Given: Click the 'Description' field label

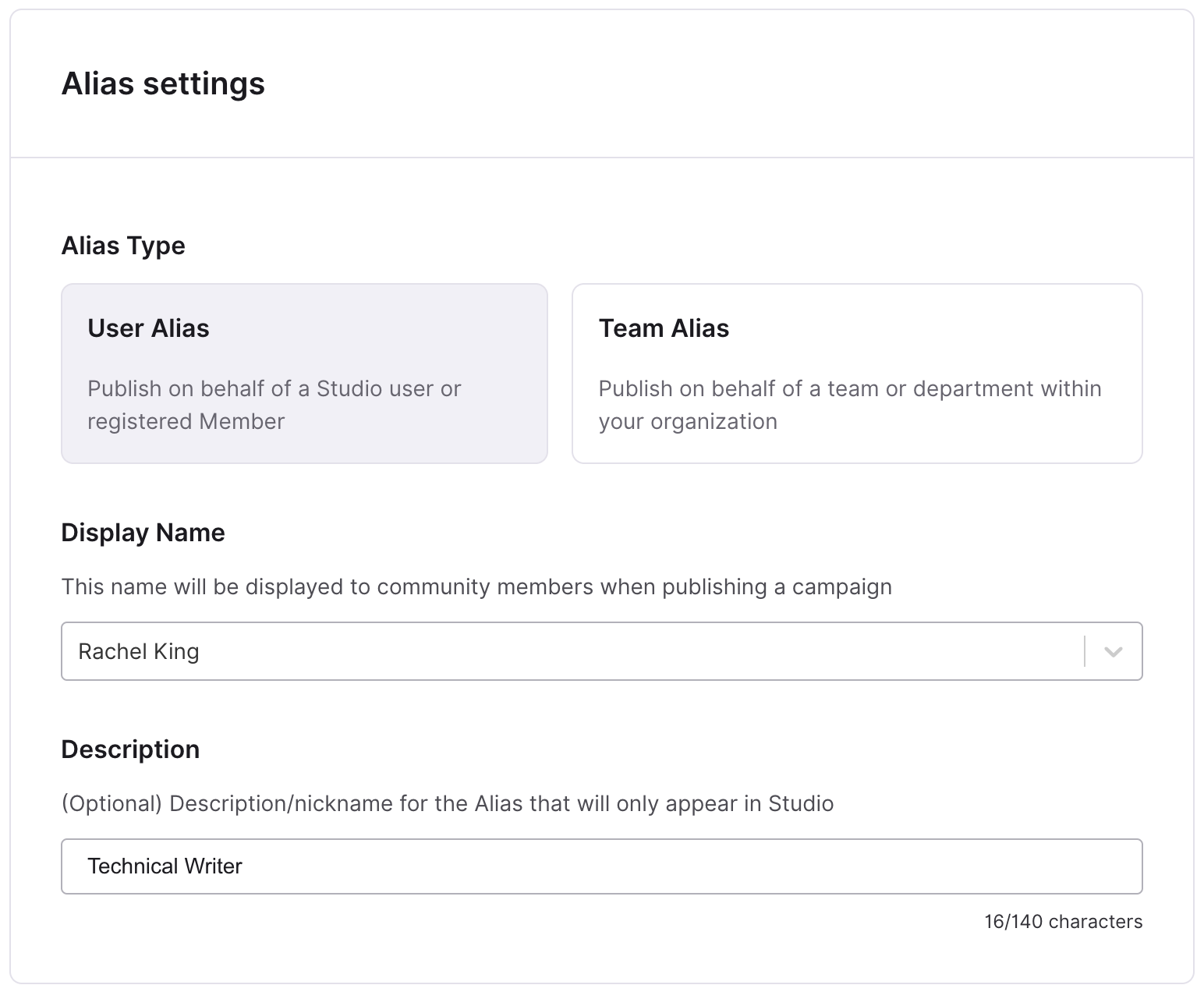Looking at the screenshot, I should point(130,749).
